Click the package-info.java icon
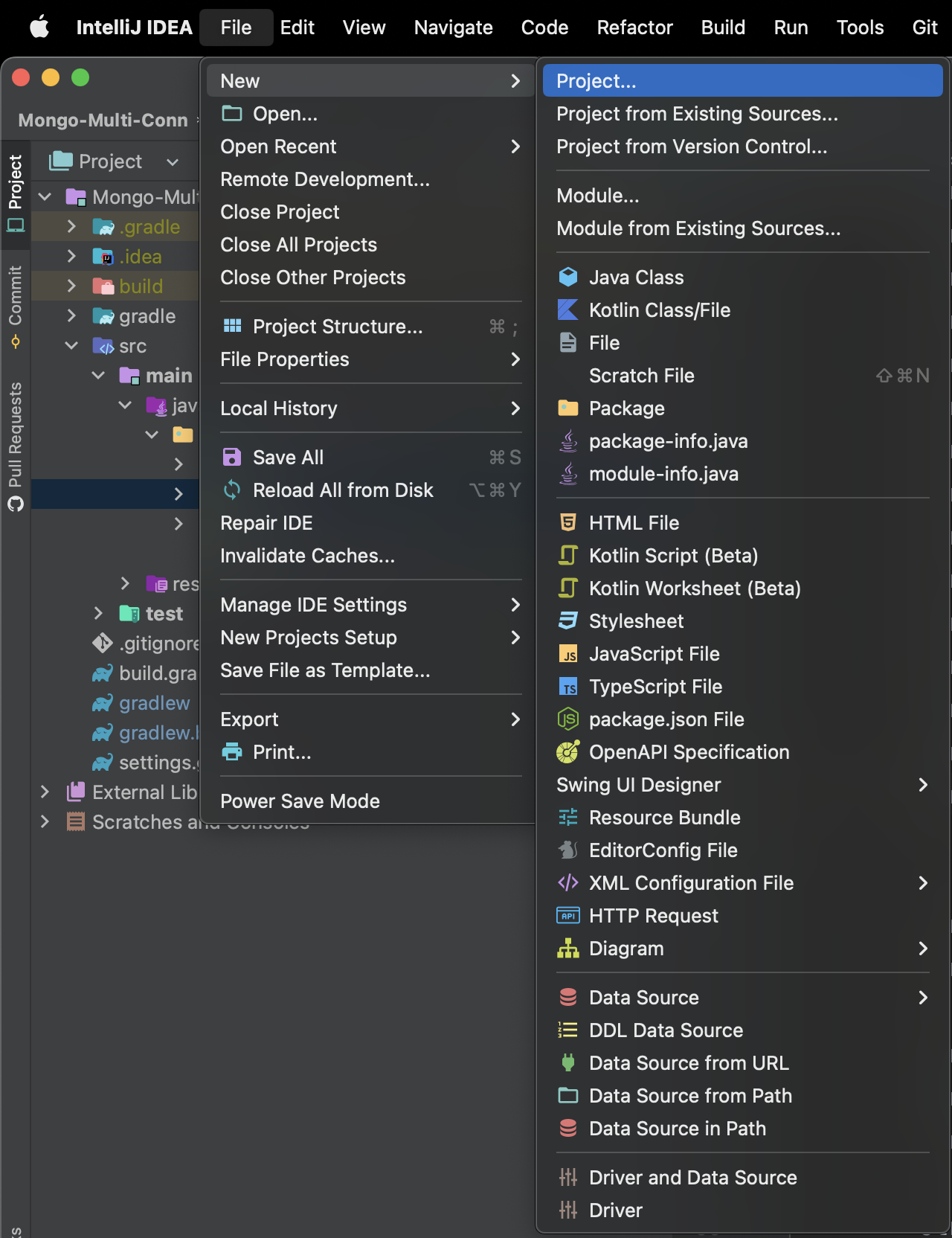The image size is (952, 1238). (568, 441)
